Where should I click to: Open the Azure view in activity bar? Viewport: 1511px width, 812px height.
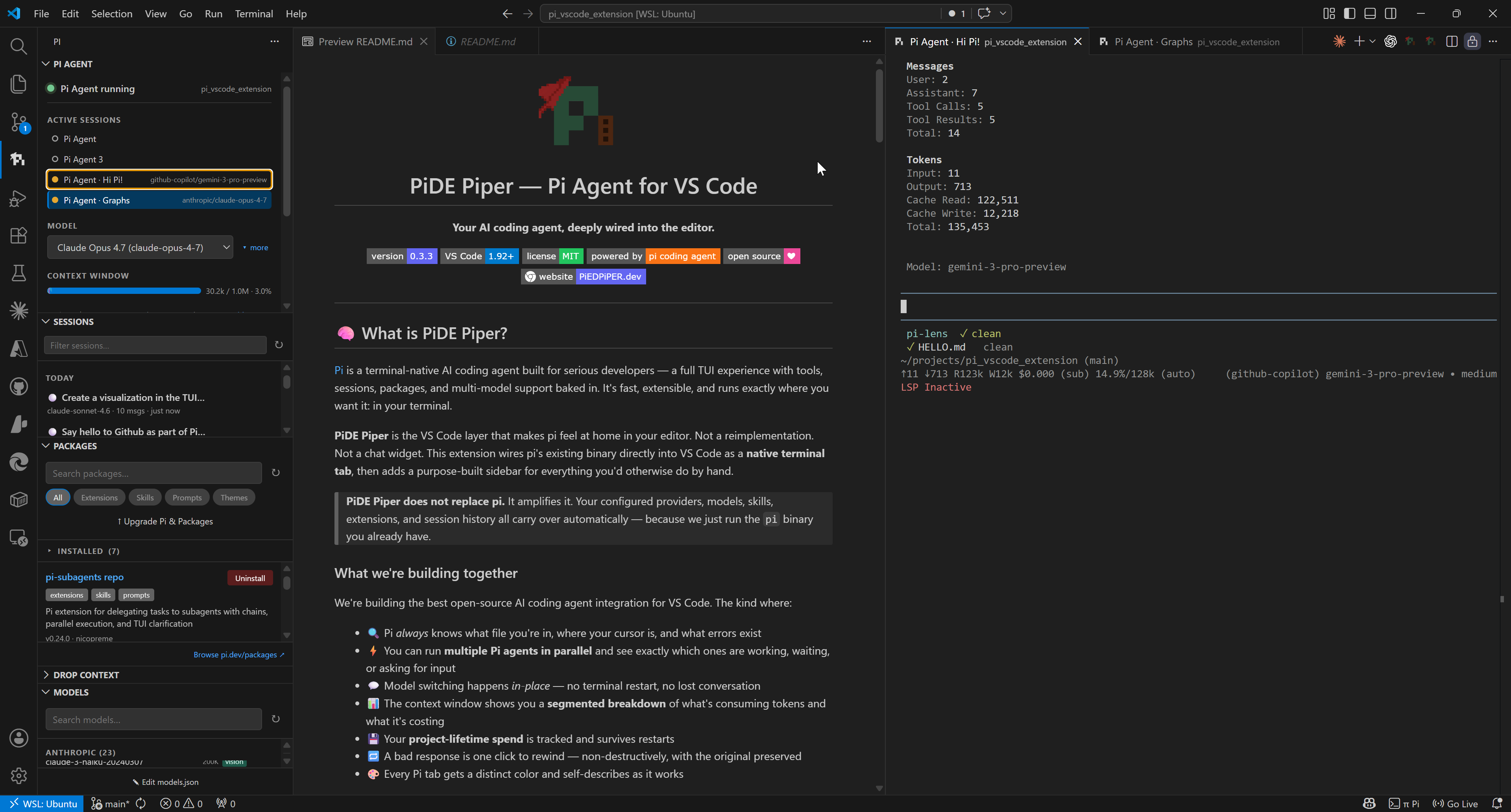pyautogui.click(x=19, y=348)
